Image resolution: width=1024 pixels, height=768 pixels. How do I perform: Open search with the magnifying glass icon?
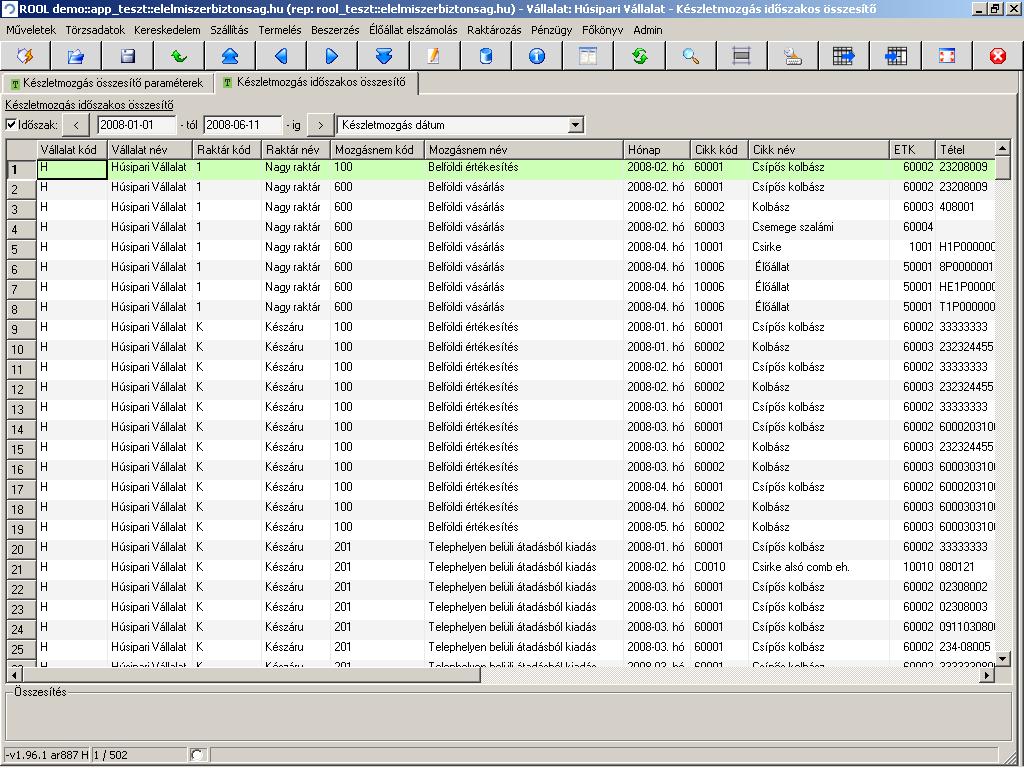691,56
